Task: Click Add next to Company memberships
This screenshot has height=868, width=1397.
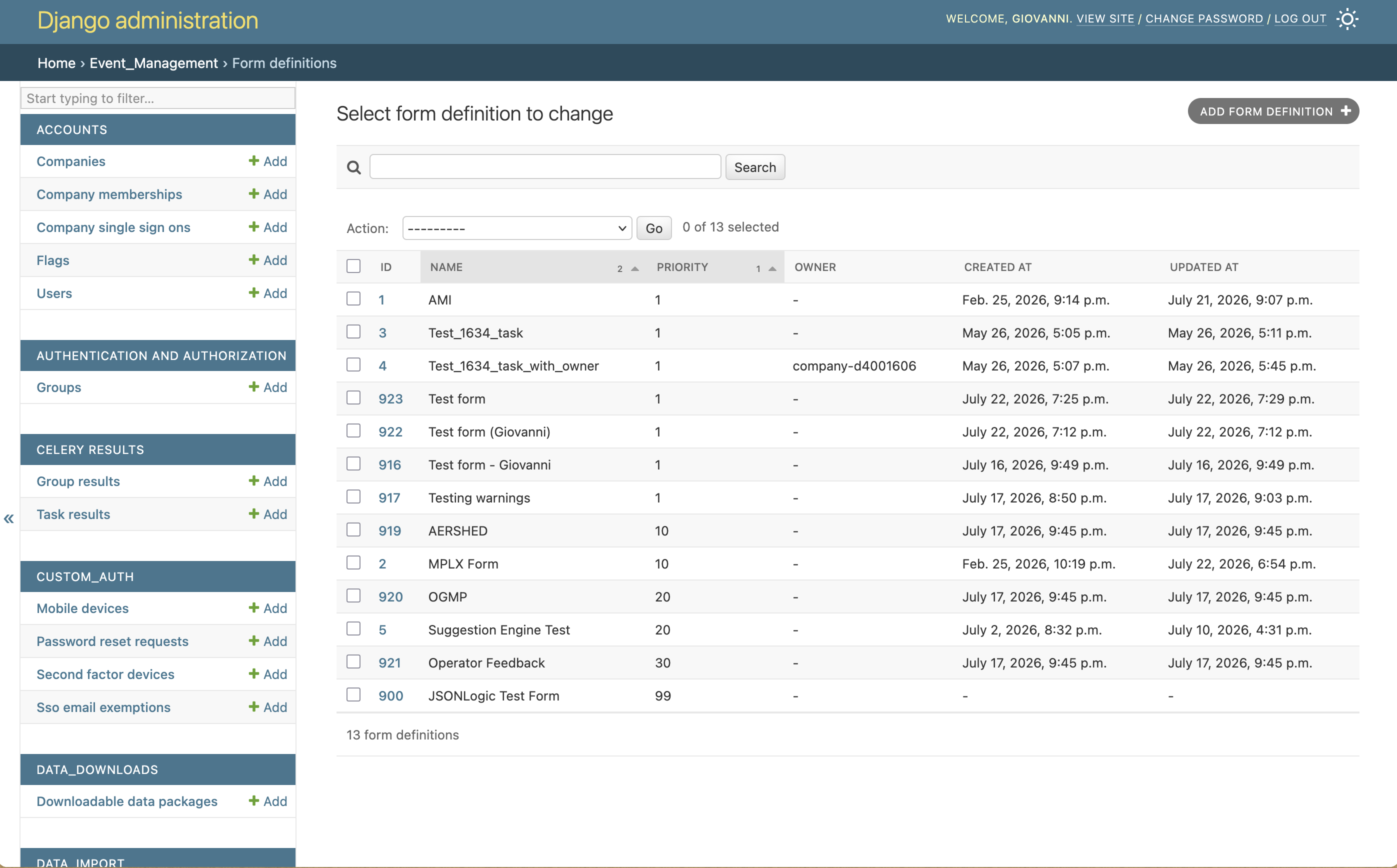Action: [x=267, y=194]
